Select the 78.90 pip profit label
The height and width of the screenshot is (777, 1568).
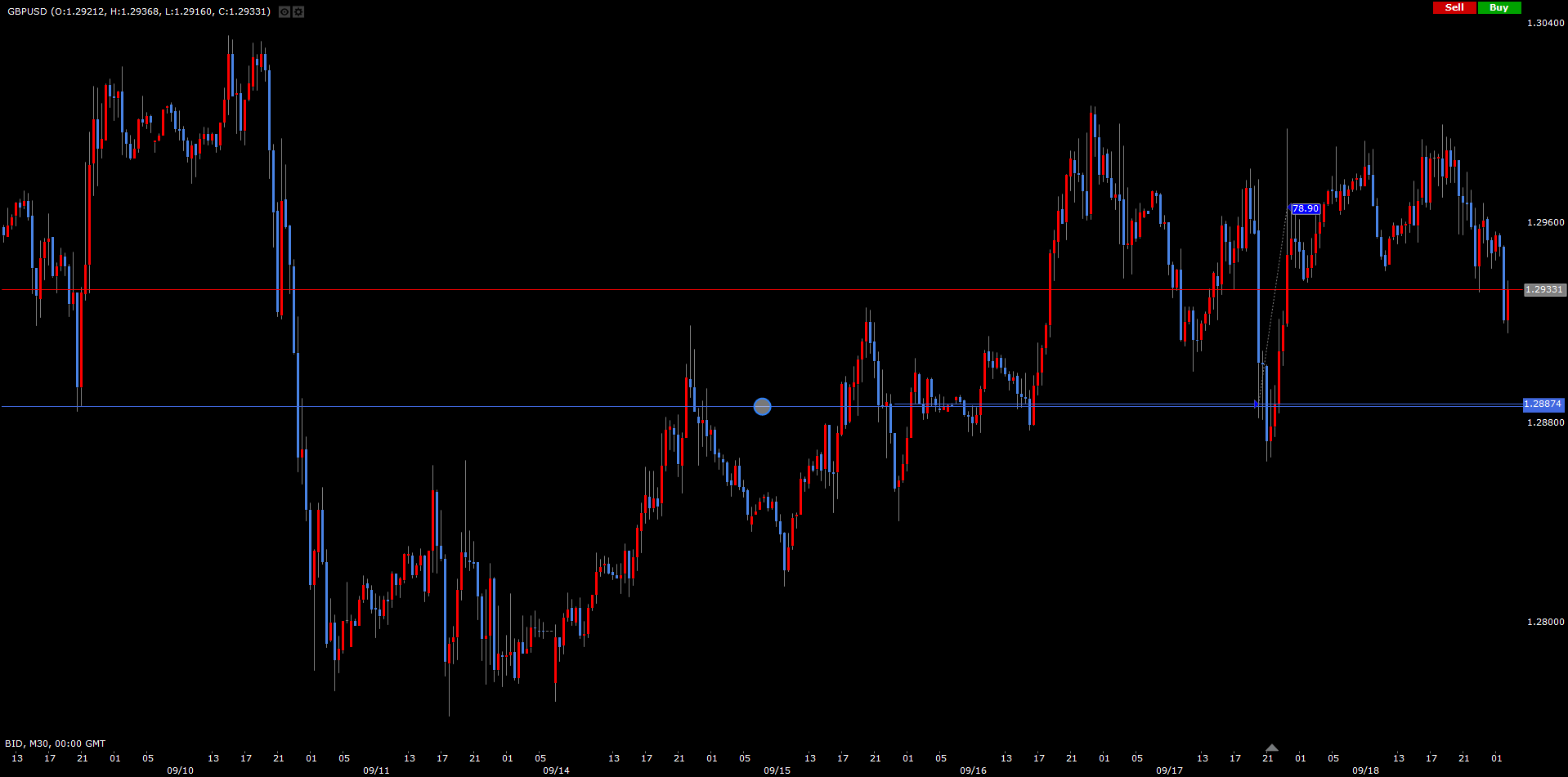(x=1305, y=209)
